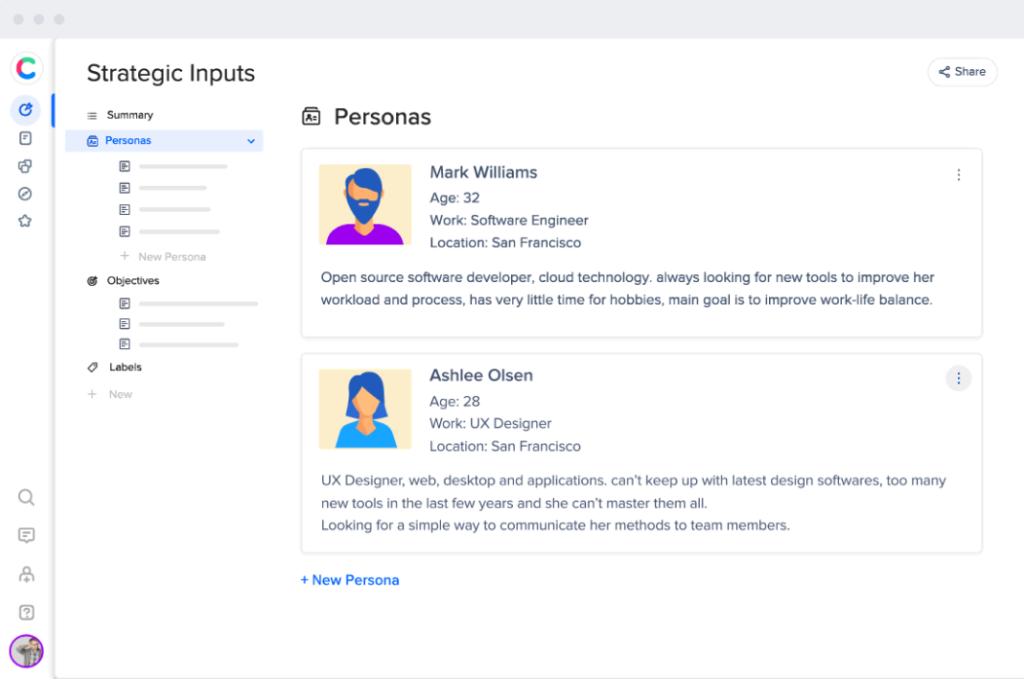Screen dimensions: 1024x679
Task: Select Objectives in the navigation tree
Action: click(x=132, y=281)
